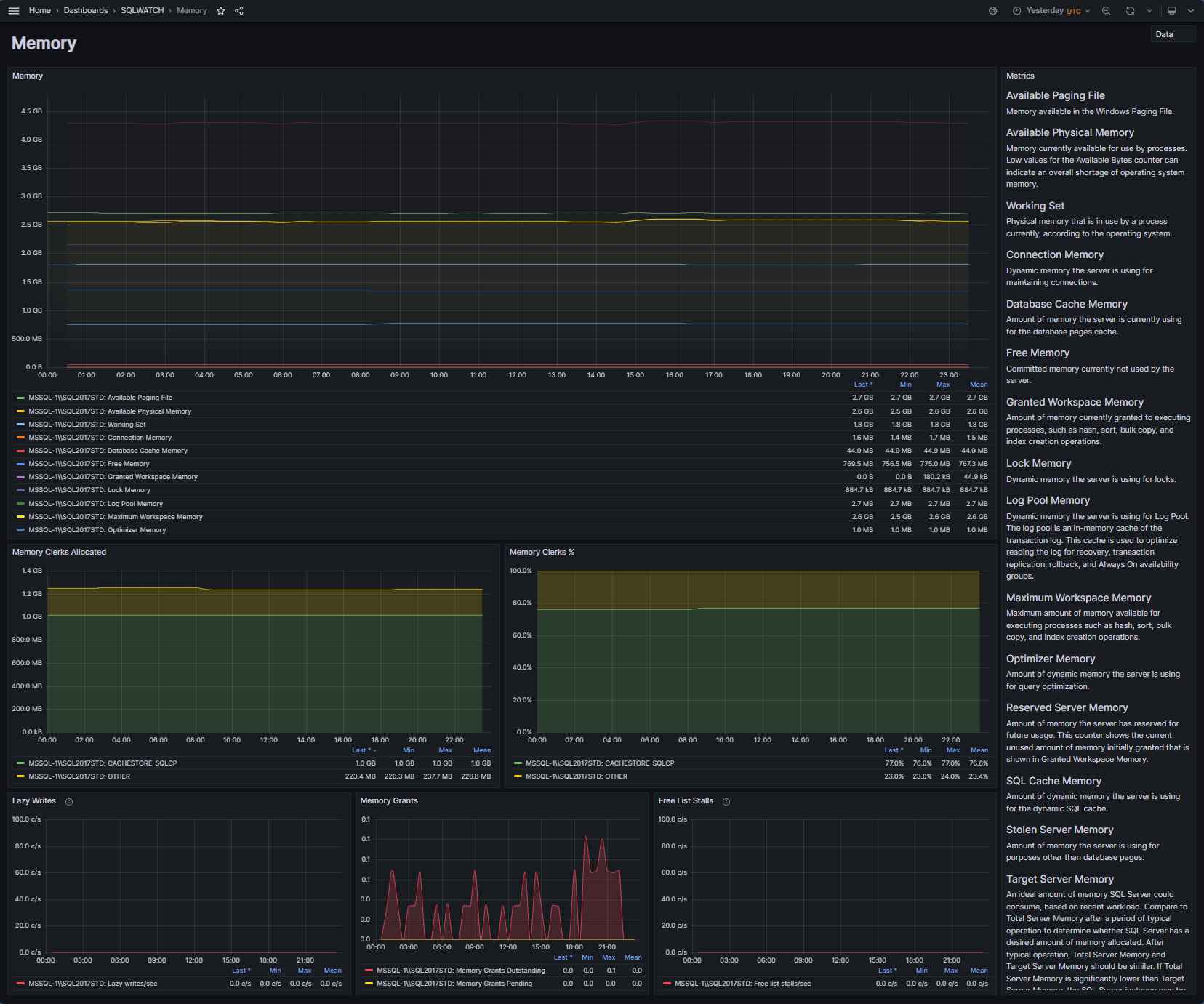Cycle the TV kiosk view mode

tap(1171, 11)
